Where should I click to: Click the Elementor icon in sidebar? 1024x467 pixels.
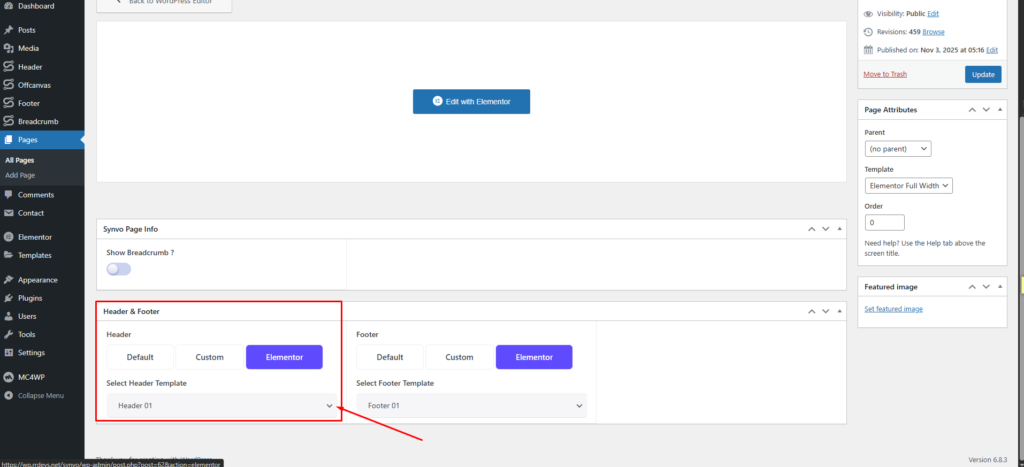(9, 237)
